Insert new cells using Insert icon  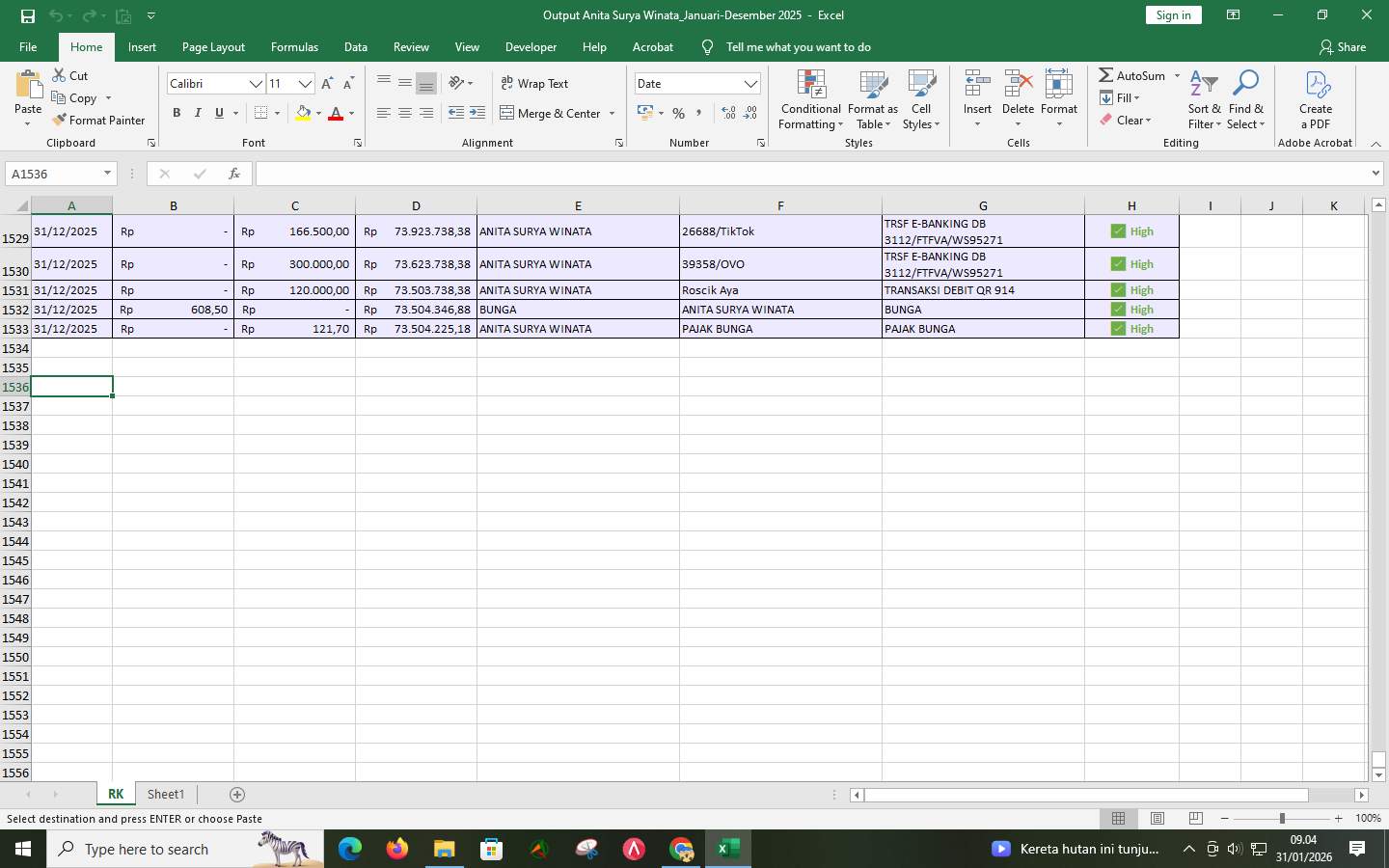pos(977,92)
